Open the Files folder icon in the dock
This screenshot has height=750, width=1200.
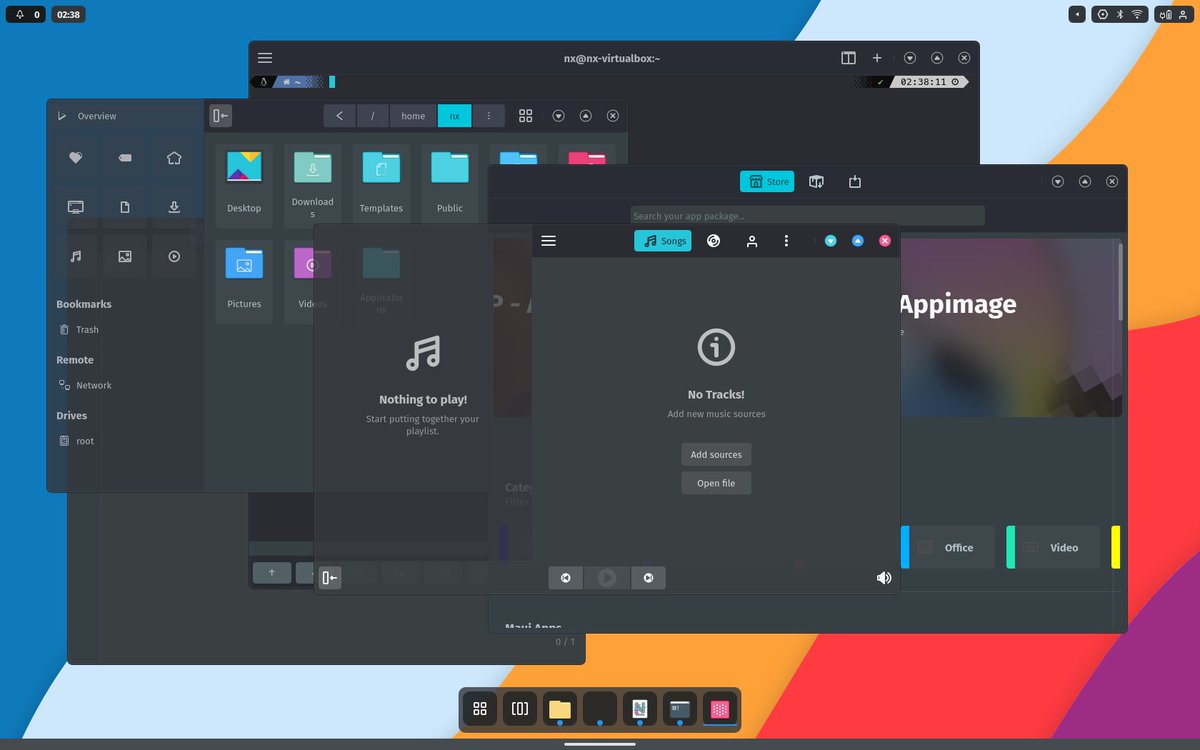click(560, 709)
